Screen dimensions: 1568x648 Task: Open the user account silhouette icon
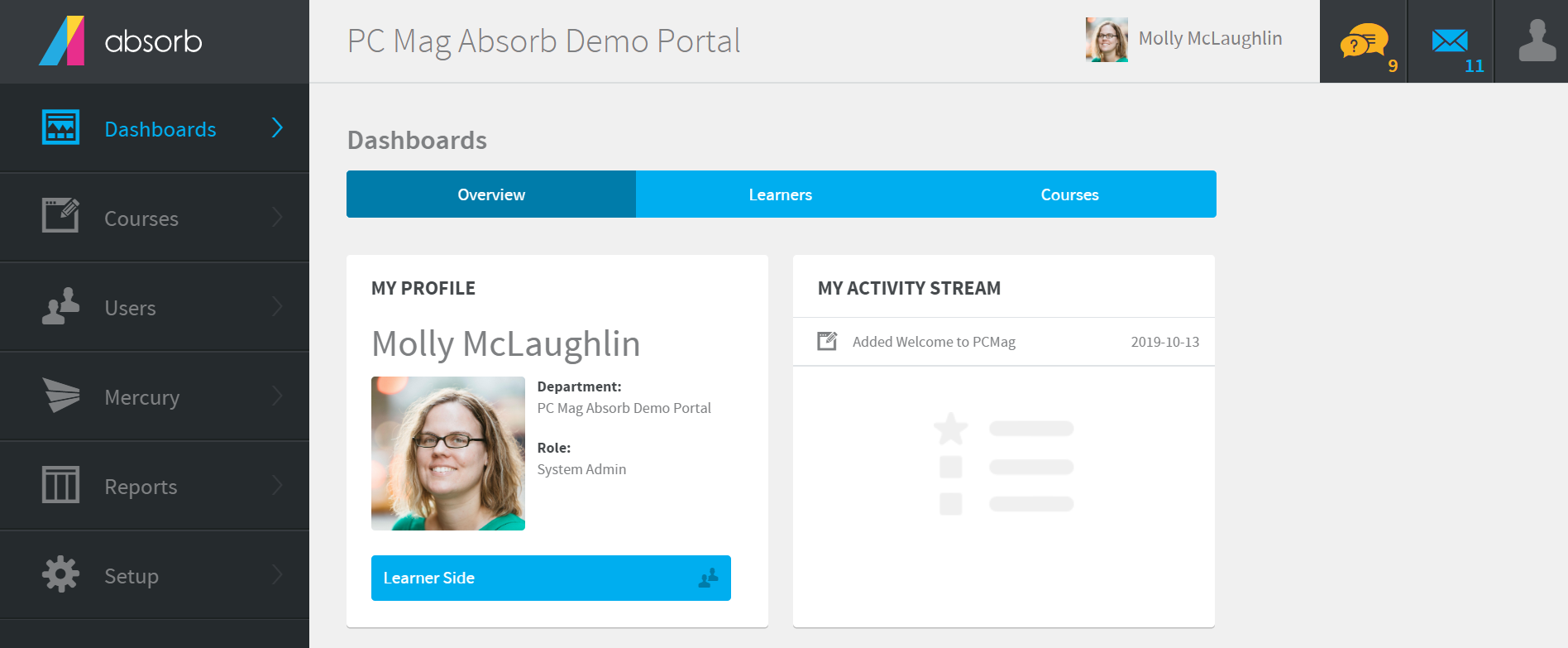tap(1537, 40)
